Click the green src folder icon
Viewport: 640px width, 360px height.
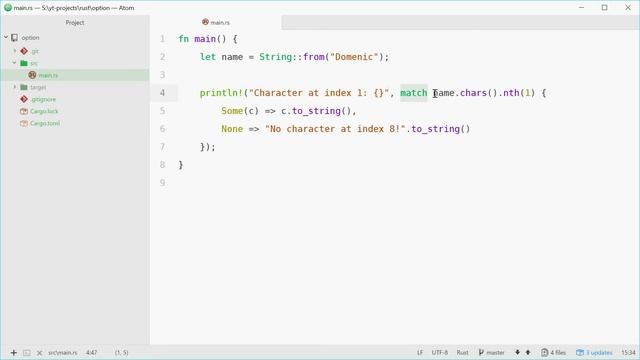(24, 63)
